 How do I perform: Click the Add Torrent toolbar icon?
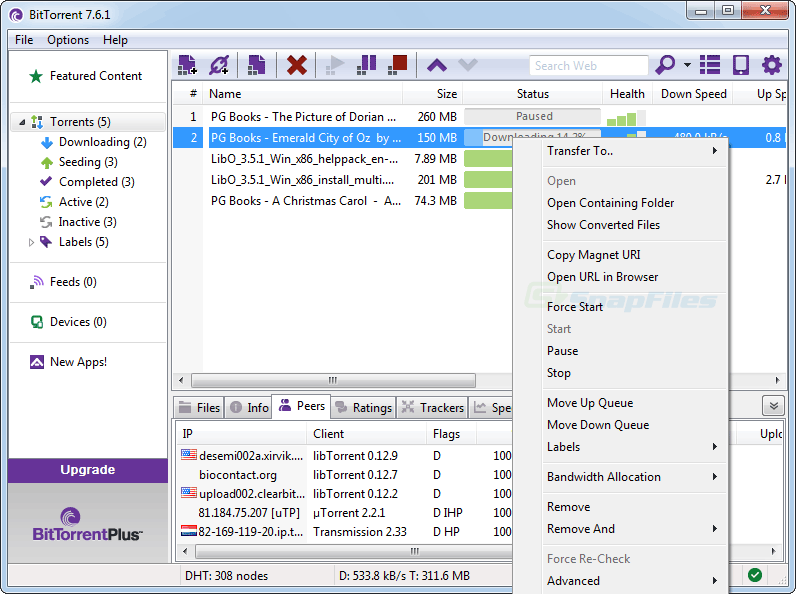click(x=187, y=65)
